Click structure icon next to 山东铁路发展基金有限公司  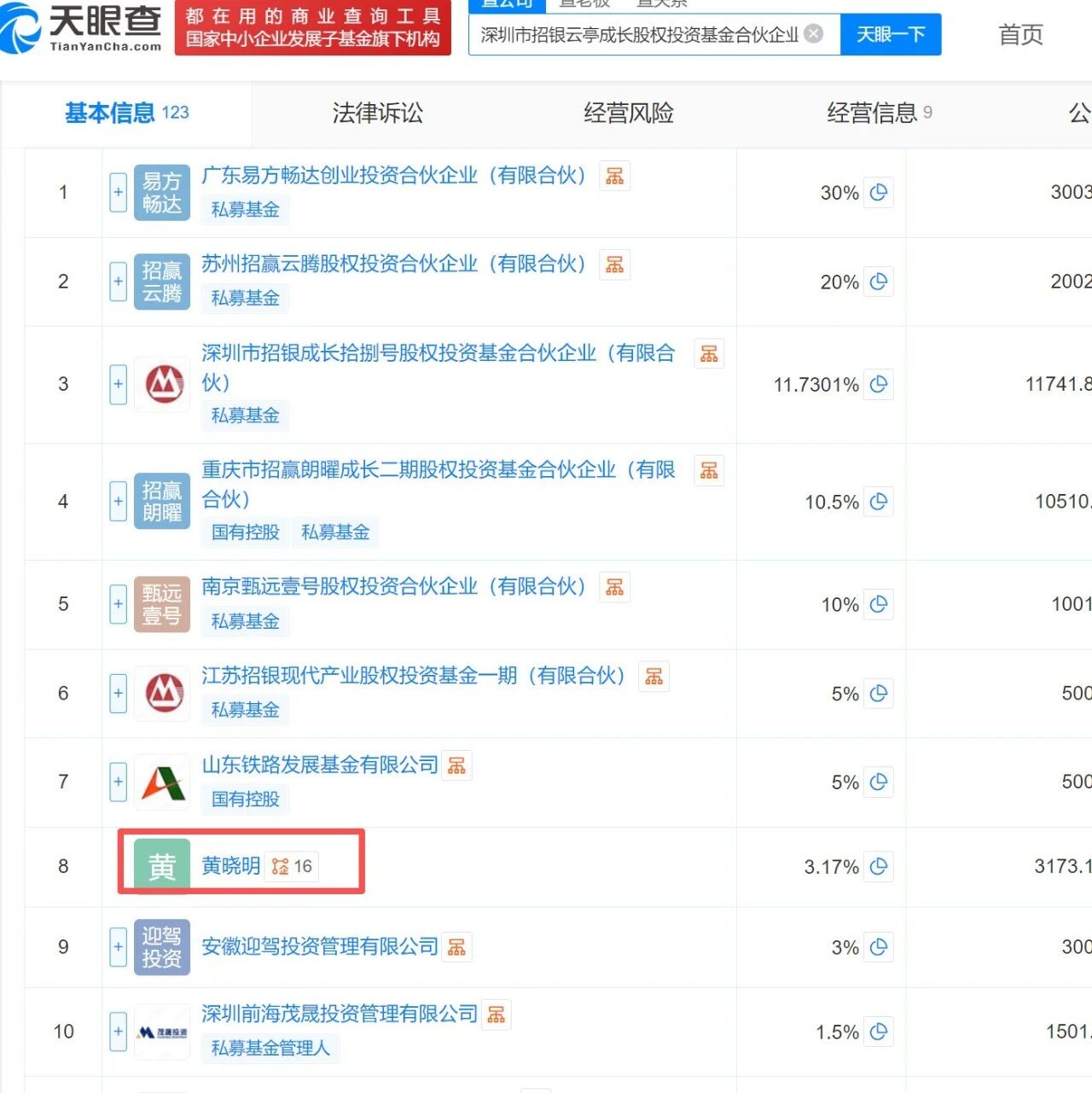point(457,765)
